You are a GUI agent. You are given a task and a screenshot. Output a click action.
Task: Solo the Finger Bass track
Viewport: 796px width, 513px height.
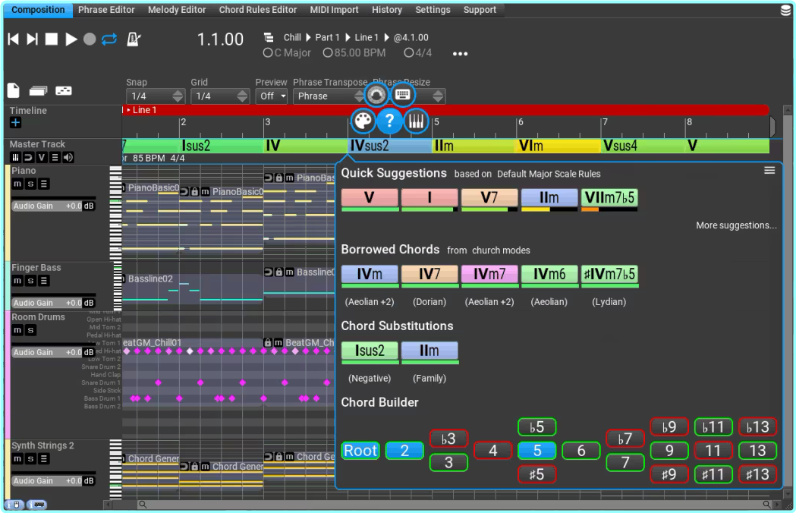(30, 281)
